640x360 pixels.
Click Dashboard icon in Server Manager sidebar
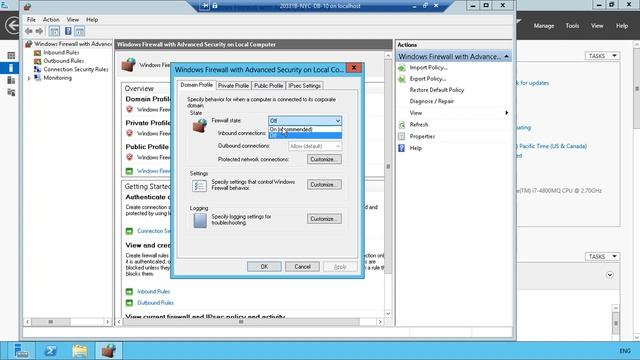click(x=11, y=56)
